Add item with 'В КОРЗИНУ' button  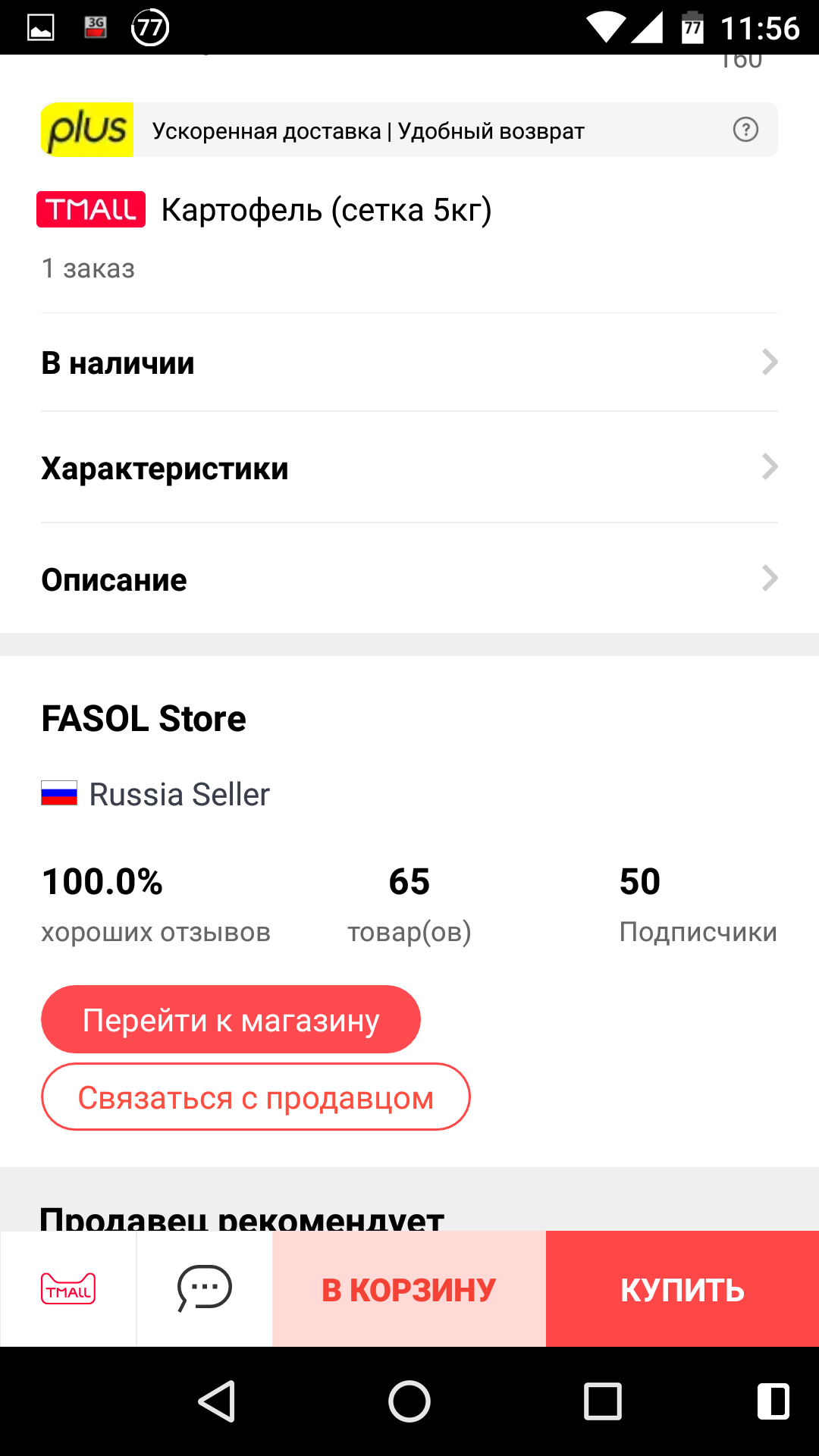pos(409,1289)
